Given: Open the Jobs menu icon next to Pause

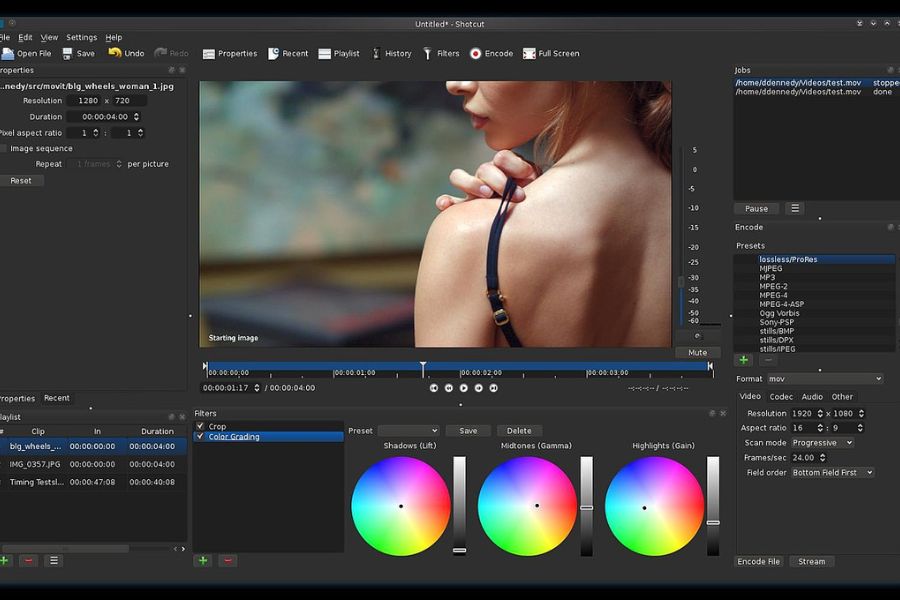Looking at the screenshot, I should click(x=795, y=208).
